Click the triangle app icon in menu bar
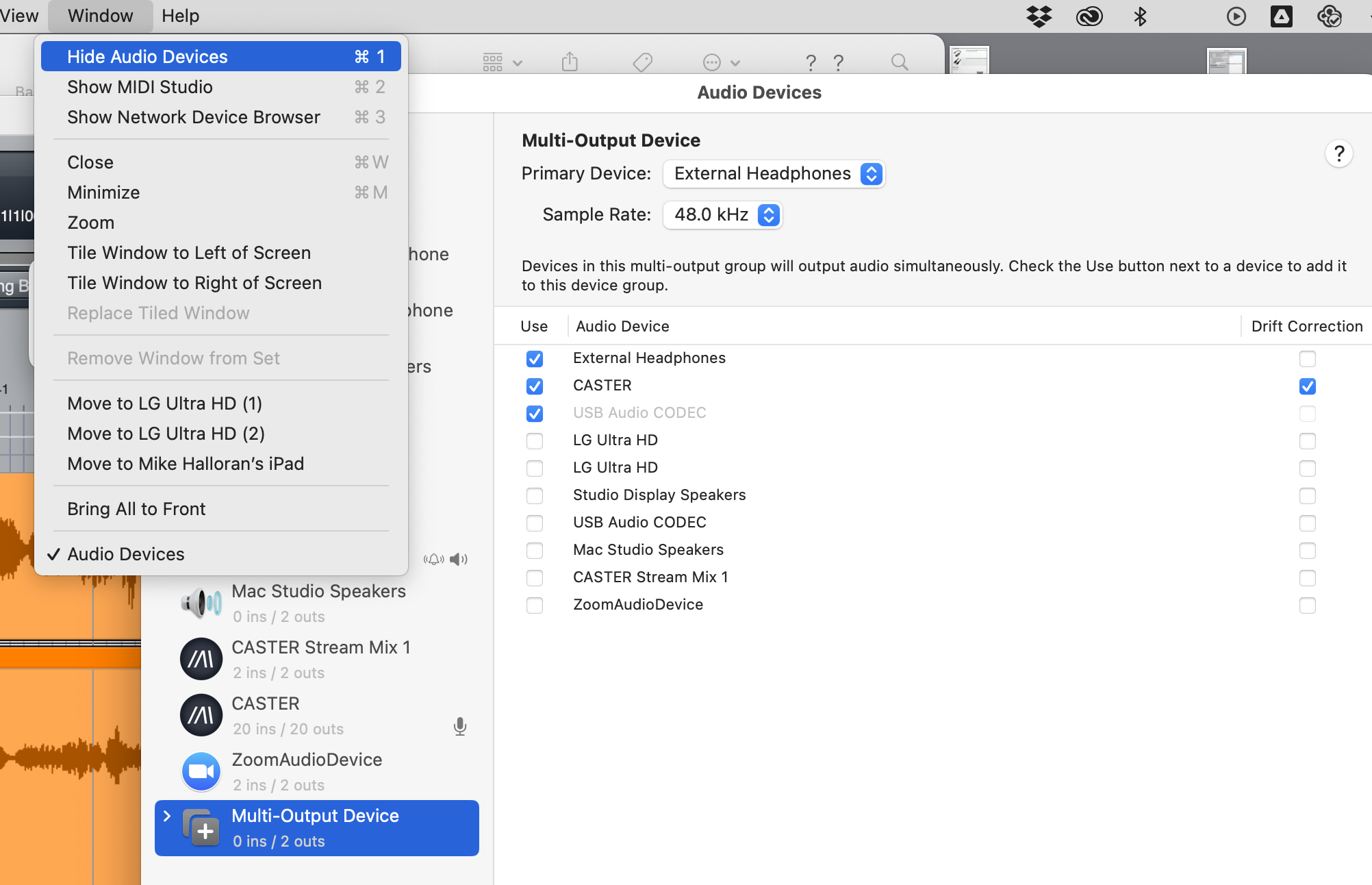Image resolution: width=1372 pixels, height=885 pixels. [x=1281, y=16]
